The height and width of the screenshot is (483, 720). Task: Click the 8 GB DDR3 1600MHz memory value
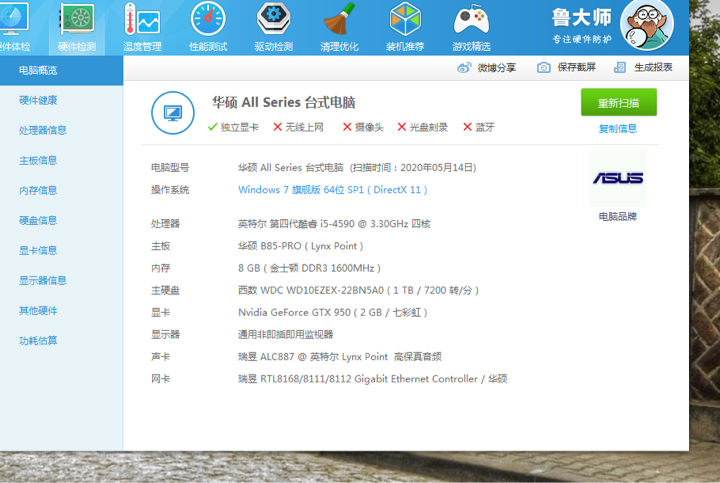(x=309, y=268)
